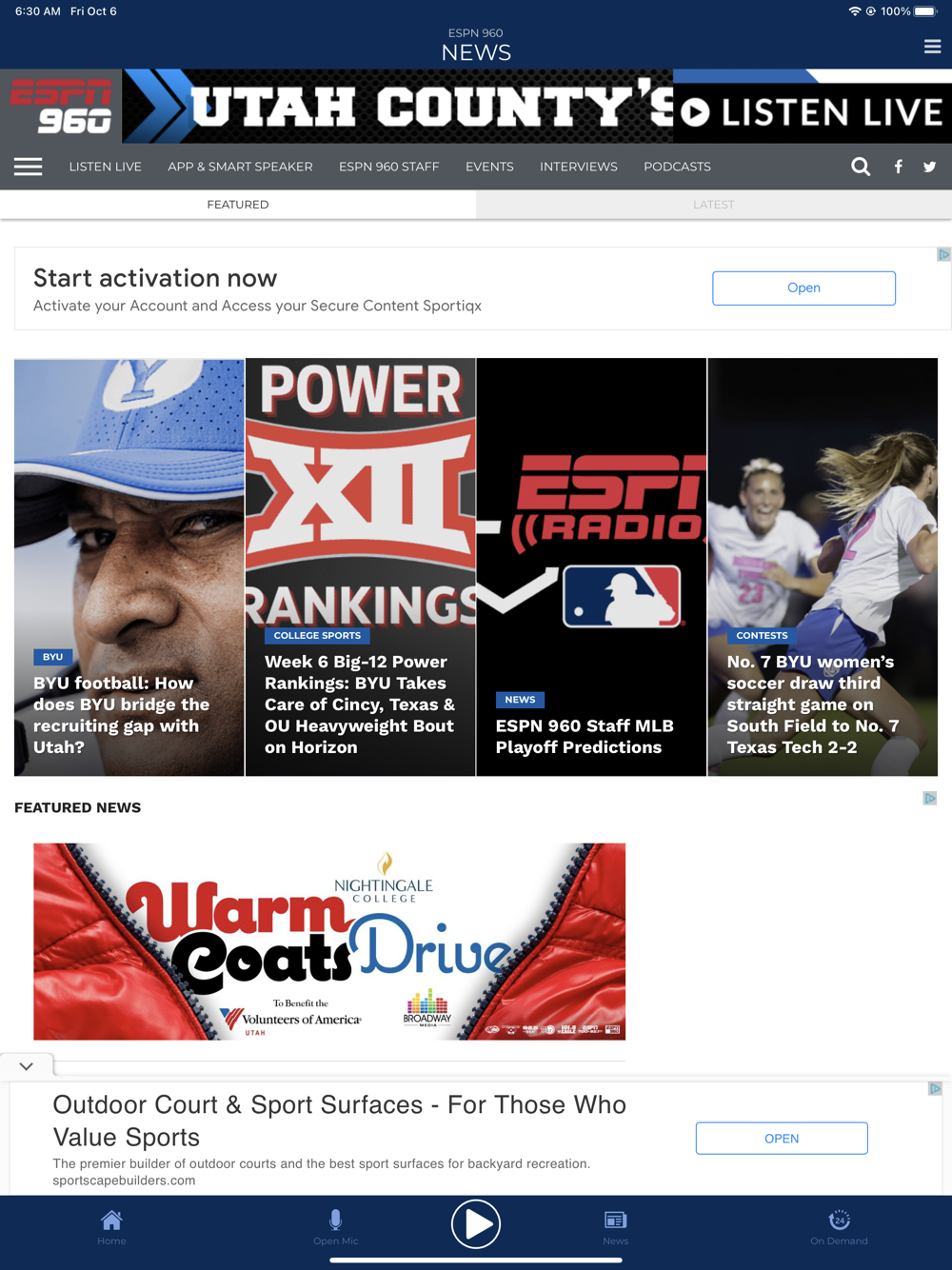Open the Facebook page icon

898,167
